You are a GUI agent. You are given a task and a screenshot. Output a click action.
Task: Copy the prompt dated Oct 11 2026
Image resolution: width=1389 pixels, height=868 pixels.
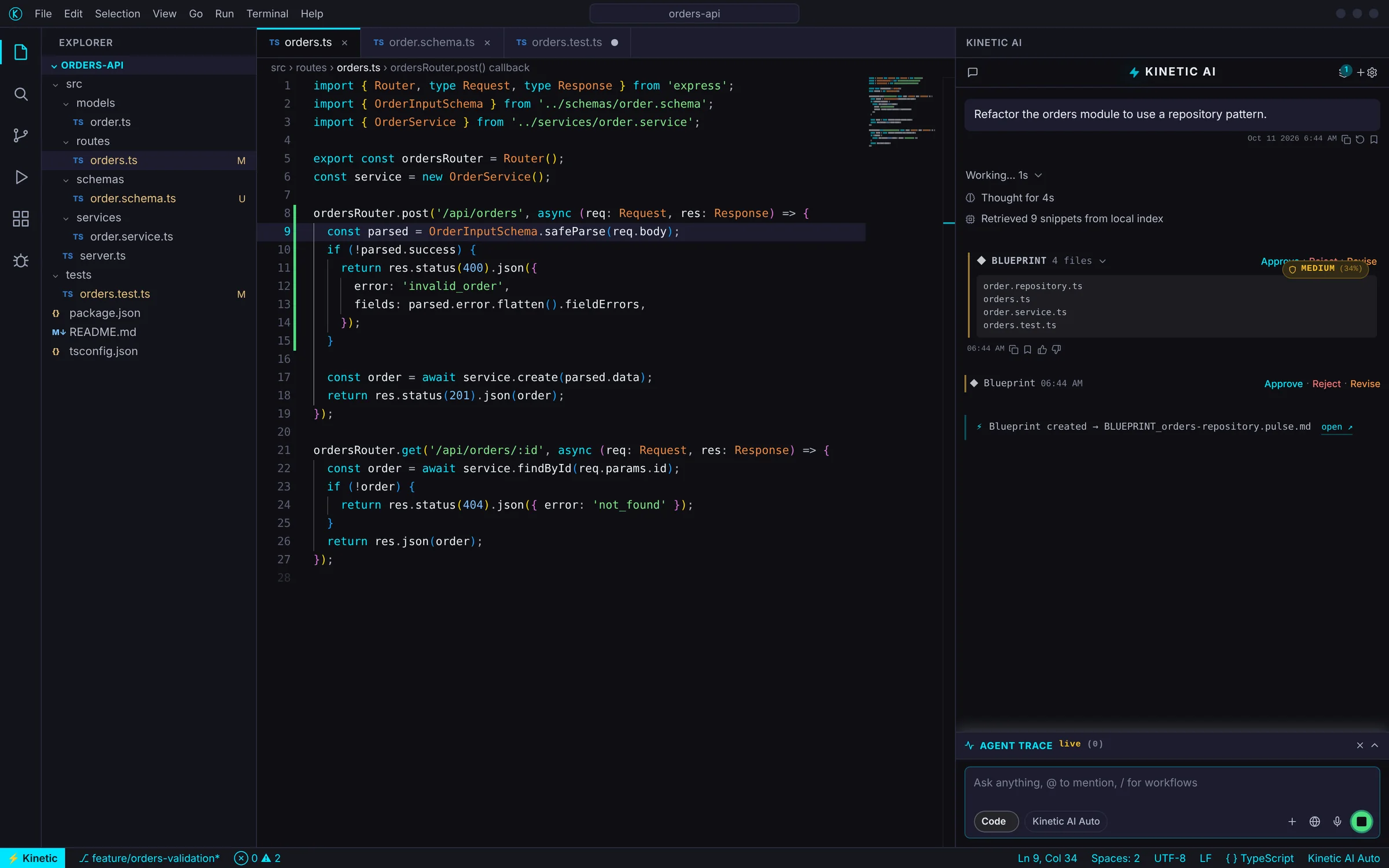pos(1346,139)
